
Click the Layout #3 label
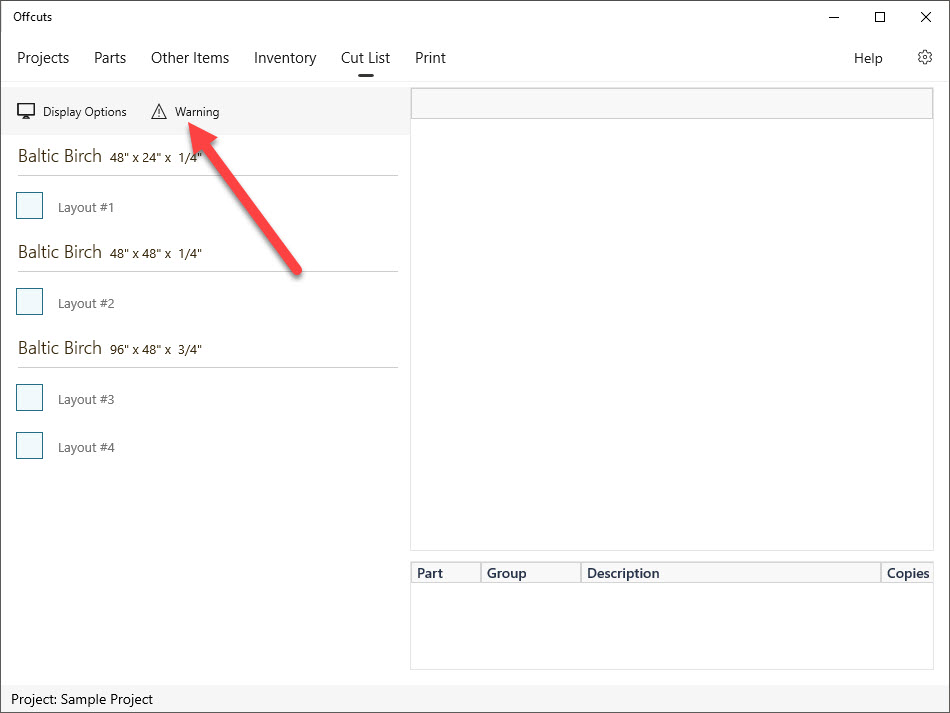86,399
